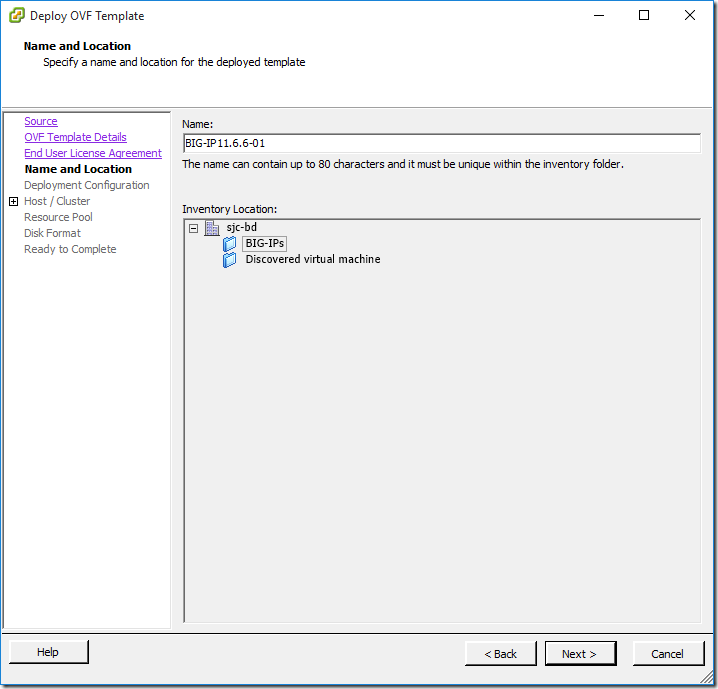Click Host / Cluster step label
Screen dimensions: 718x689
(57, 201)
